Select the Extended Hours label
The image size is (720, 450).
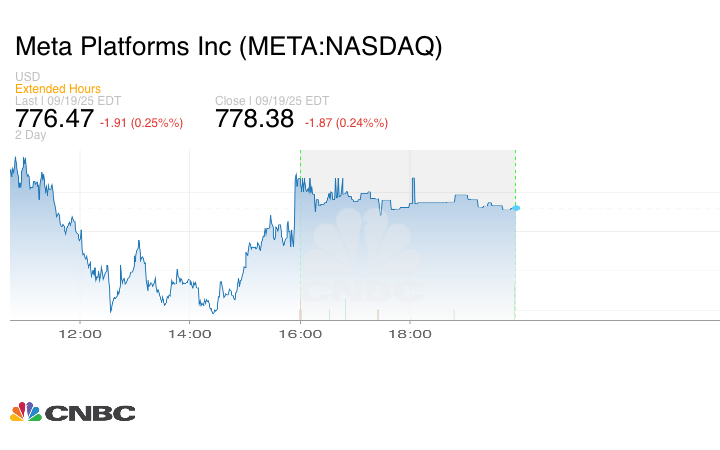coord(58,89)
